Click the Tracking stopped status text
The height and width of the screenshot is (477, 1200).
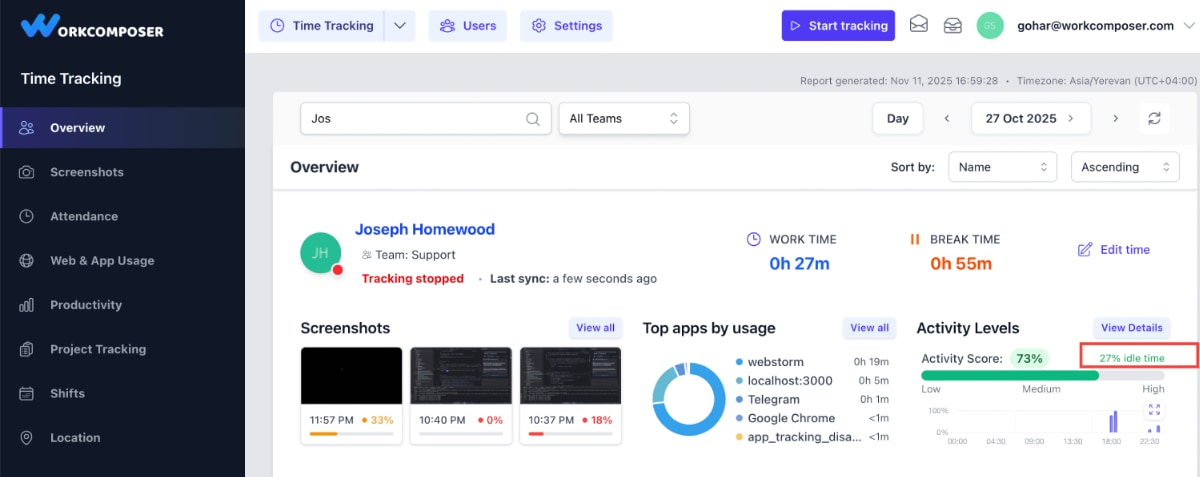point(412,279)
